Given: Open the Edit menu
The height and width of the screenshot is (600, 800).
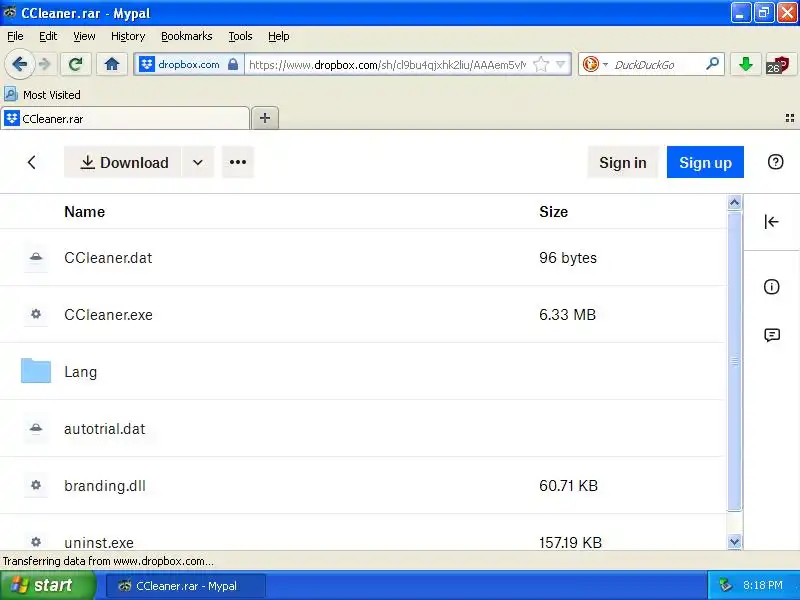Looking at the screenshot, I should 48,36.
